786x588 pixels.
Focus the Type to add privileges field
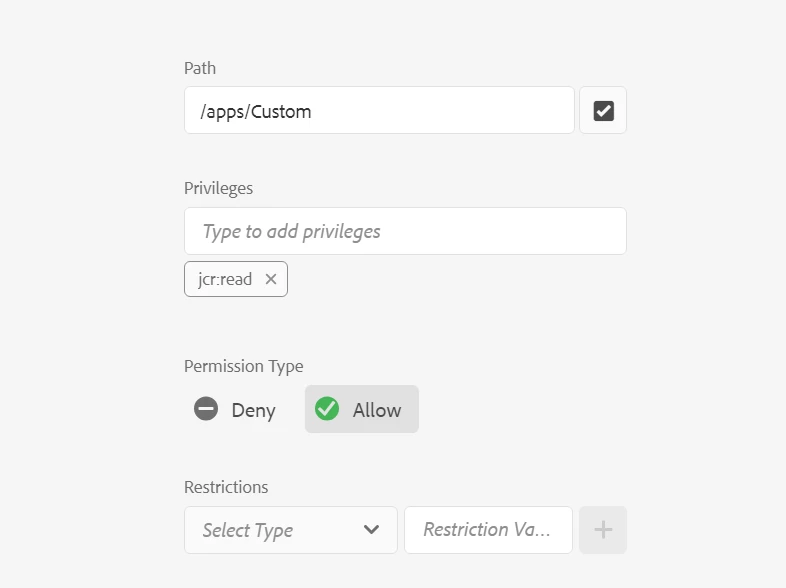coord(405,231)
